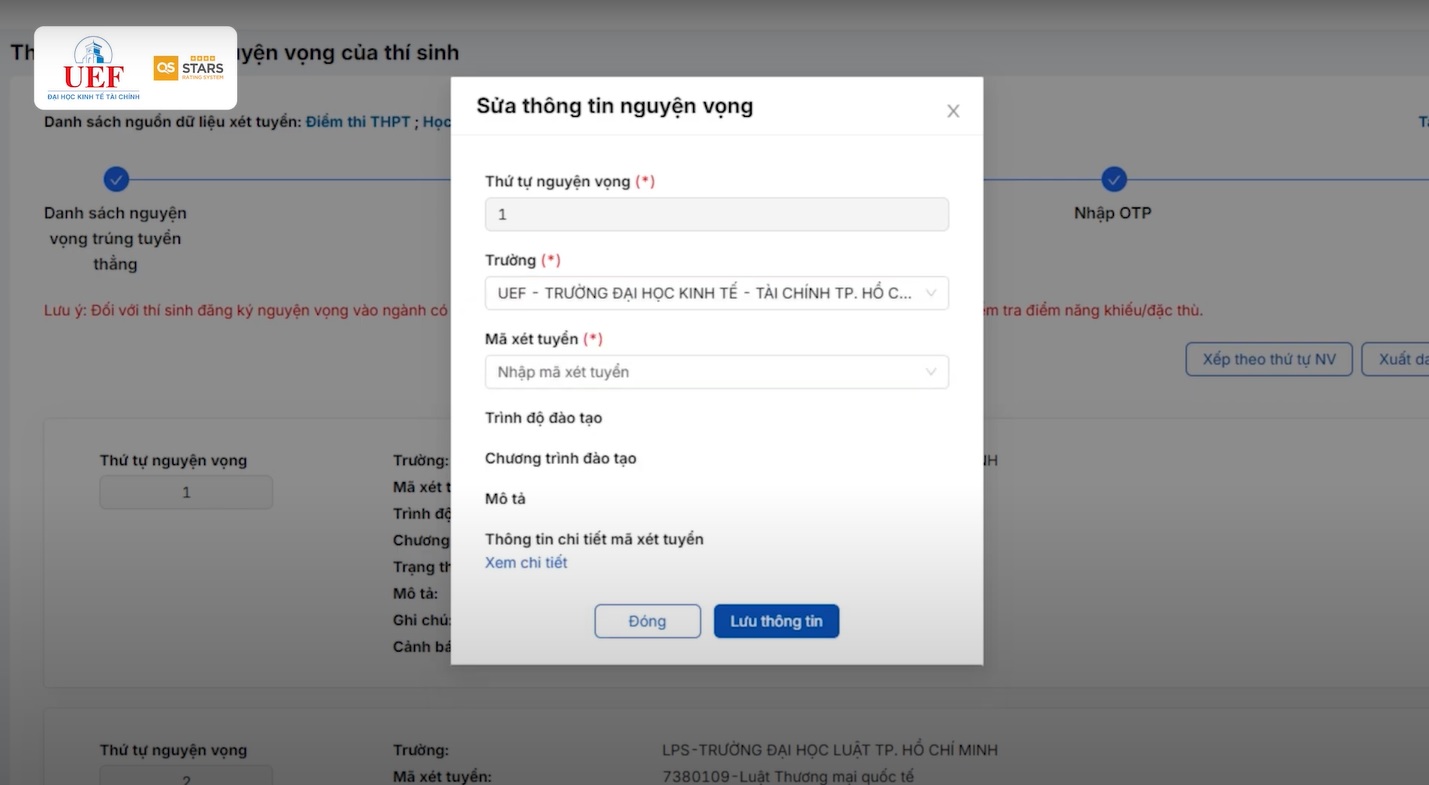The height and width of the screenshot is (785, 1429).
Task: Select the UEF school name field
Action: point(704,294)
